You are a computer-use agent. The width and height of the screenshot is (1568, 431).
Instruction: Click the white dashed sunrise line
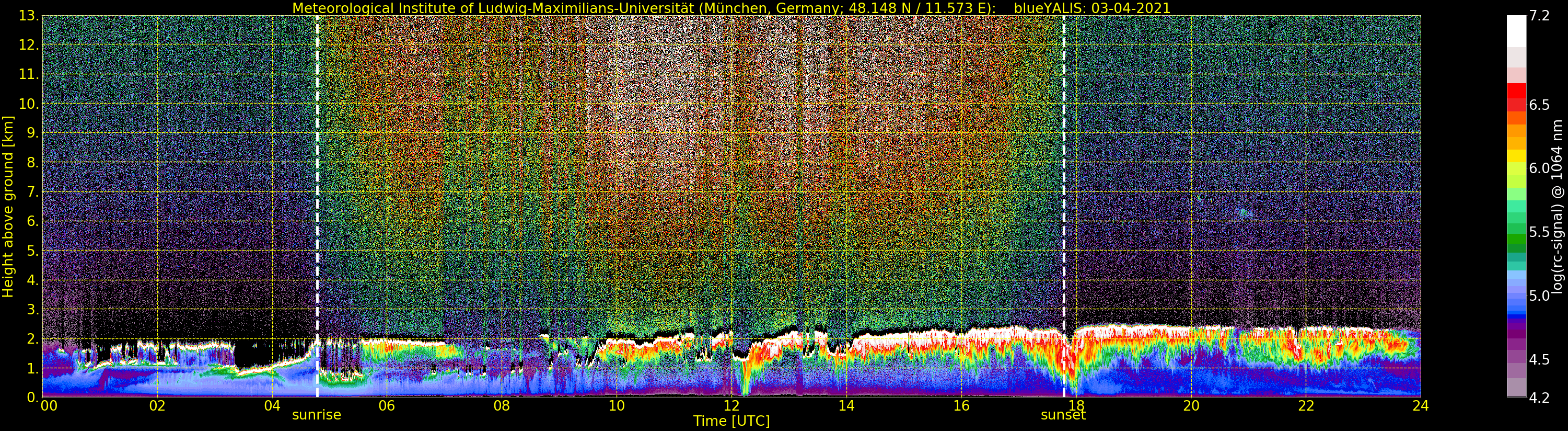click(x=317, y=183)
